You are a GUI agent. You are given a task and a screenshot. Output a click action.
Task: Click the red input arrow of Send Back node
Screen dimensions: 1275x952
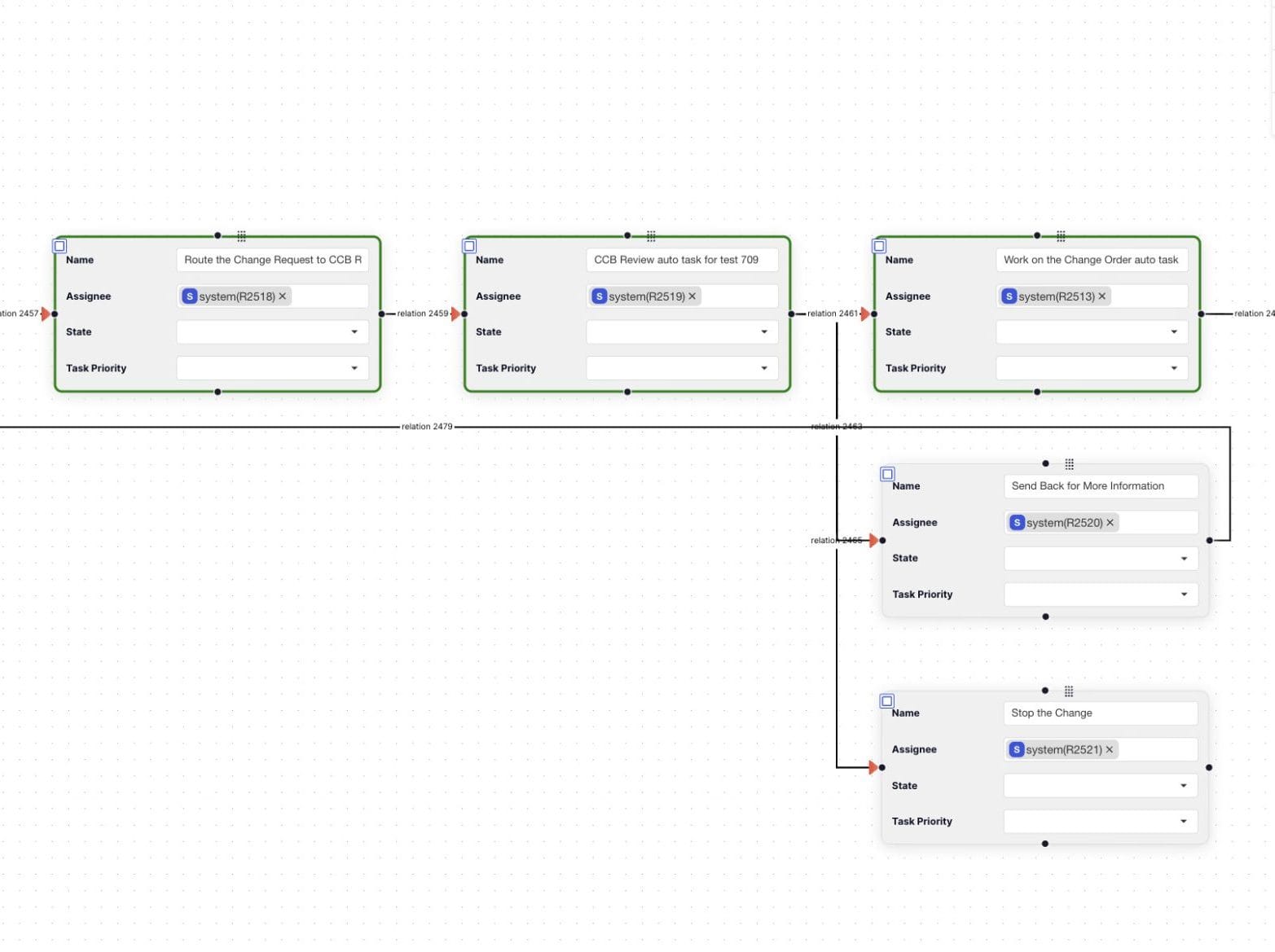pyautogui.click(x=873, y=541)
